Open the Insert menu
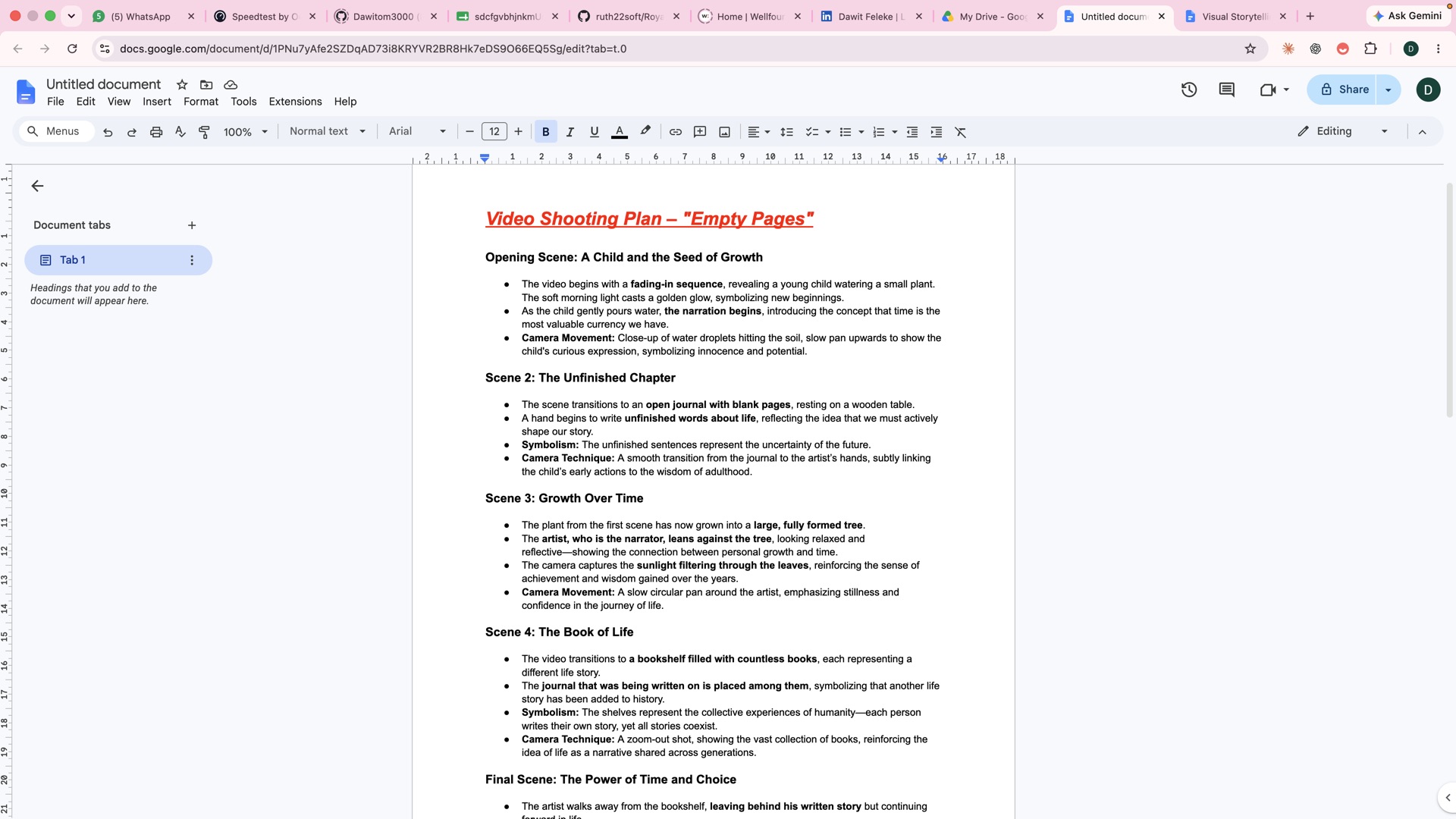The image size is (1456, 819). 157,102
